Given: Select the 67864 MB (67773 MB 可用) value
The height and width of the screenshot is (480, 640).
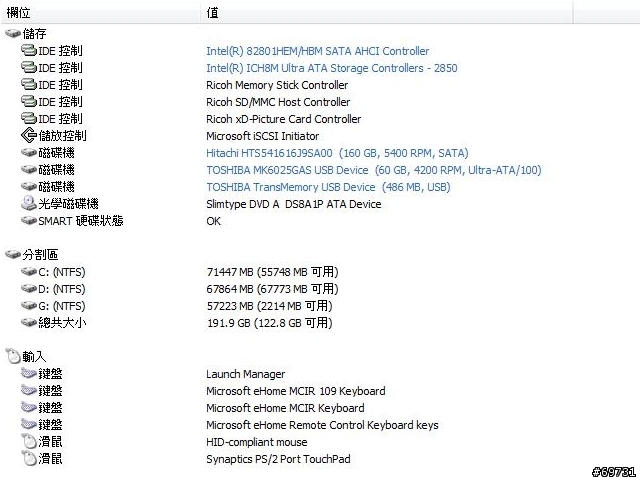Looking at the screenshot, I should pyautogui.click(x=272, y=289).
